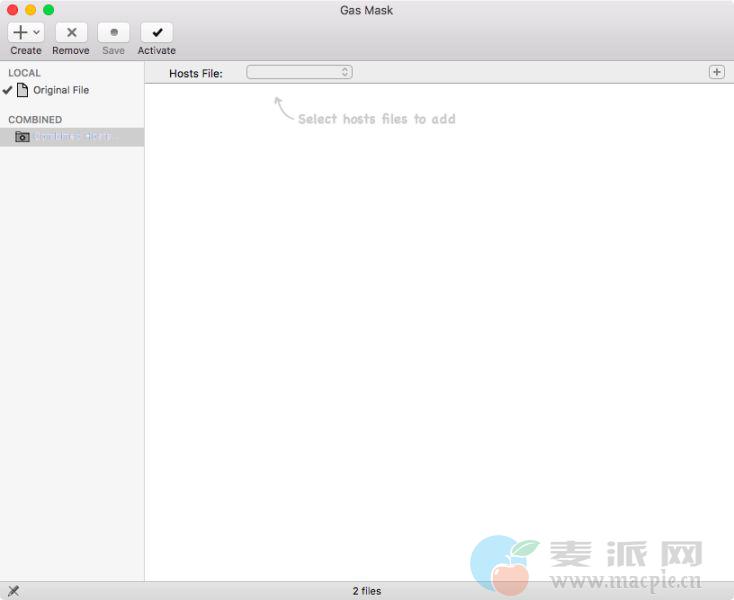This screenshot has height=600, width=734.
Task: Select Original File in the sidebar
Action: click(x=61, y=90)
